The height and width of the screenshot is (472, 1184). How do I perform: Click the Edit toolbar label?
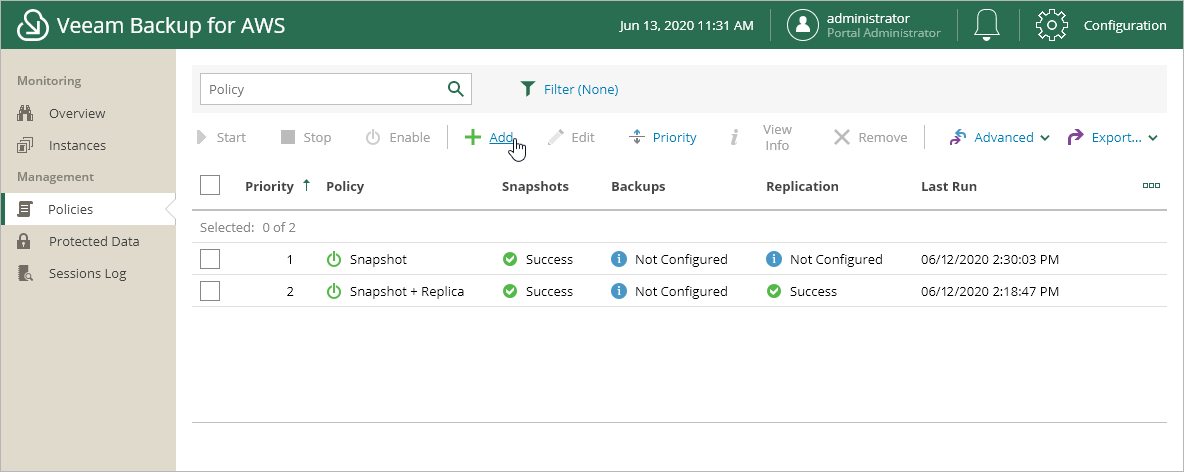coord(583,137)
